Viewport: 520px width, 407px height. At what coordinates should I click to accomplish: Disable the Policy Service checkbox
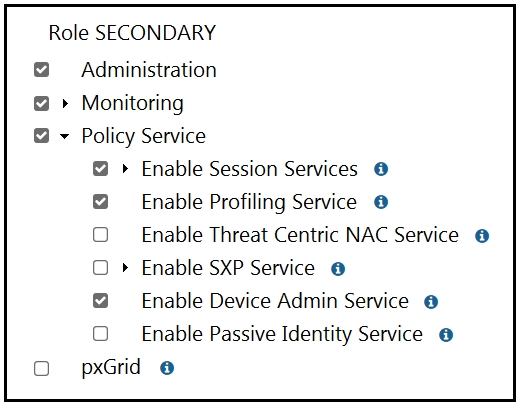tap(42, 136)
